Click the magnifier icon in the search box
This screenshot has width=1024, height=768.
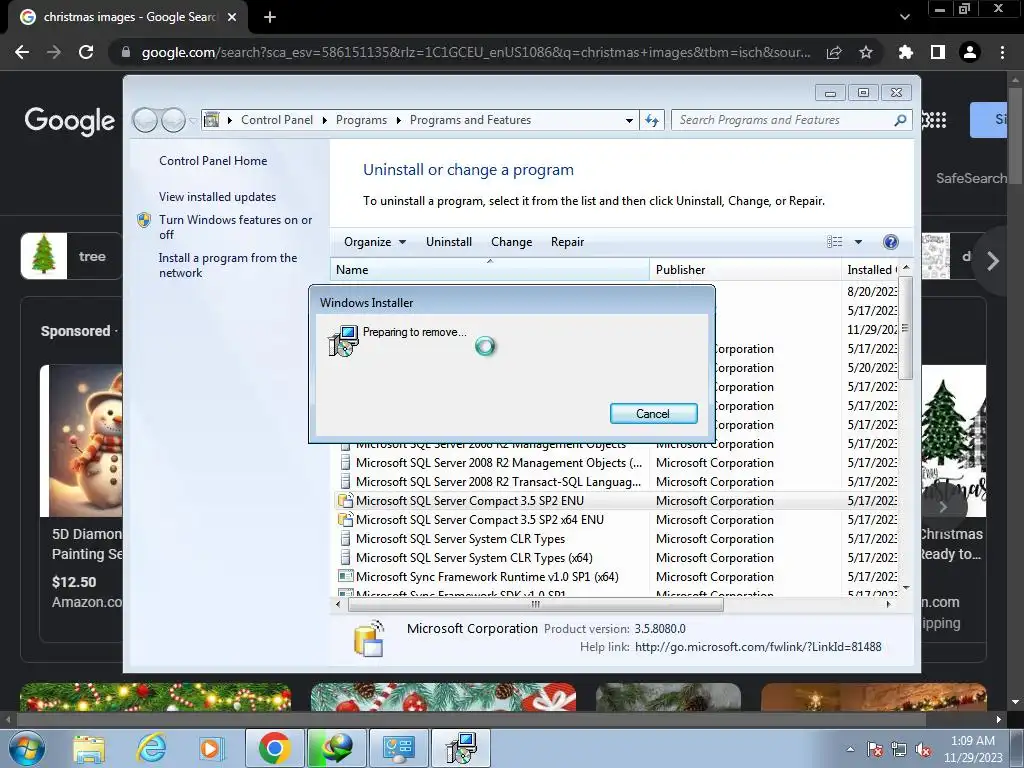(x=900, y=120)
